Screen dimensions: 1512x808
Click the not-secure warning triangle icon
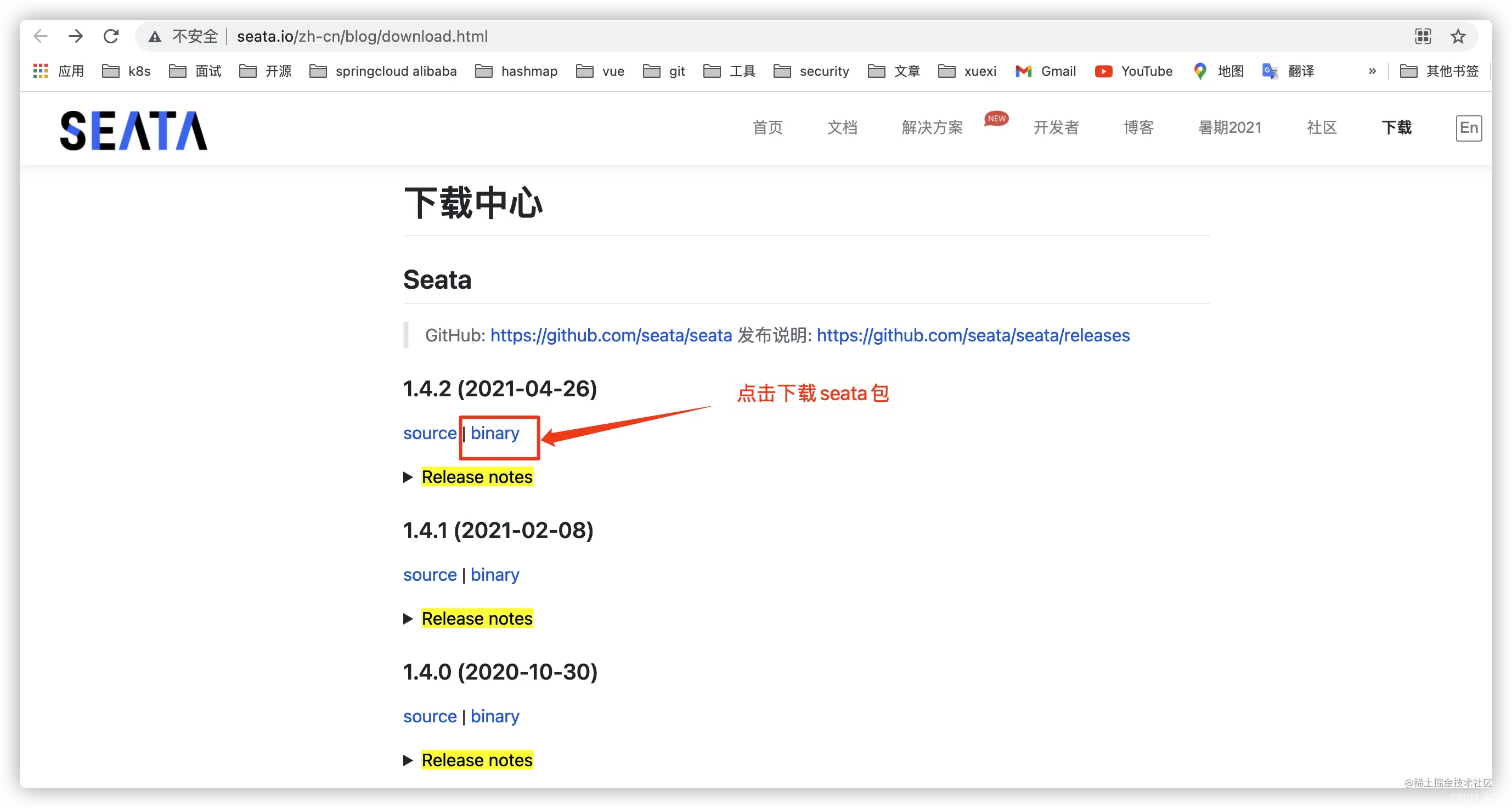tap(155, 37)
